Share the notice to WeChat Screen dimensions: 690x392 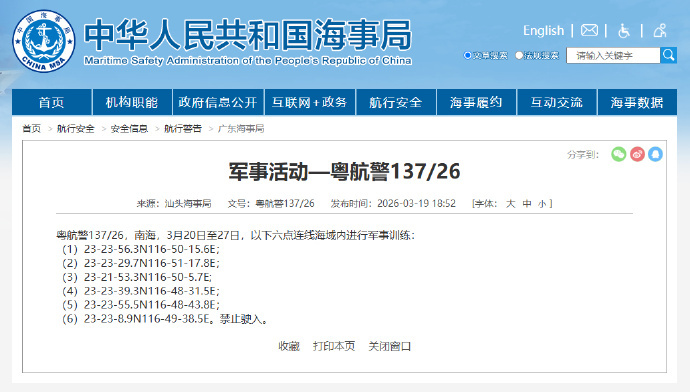coord(619,154)
